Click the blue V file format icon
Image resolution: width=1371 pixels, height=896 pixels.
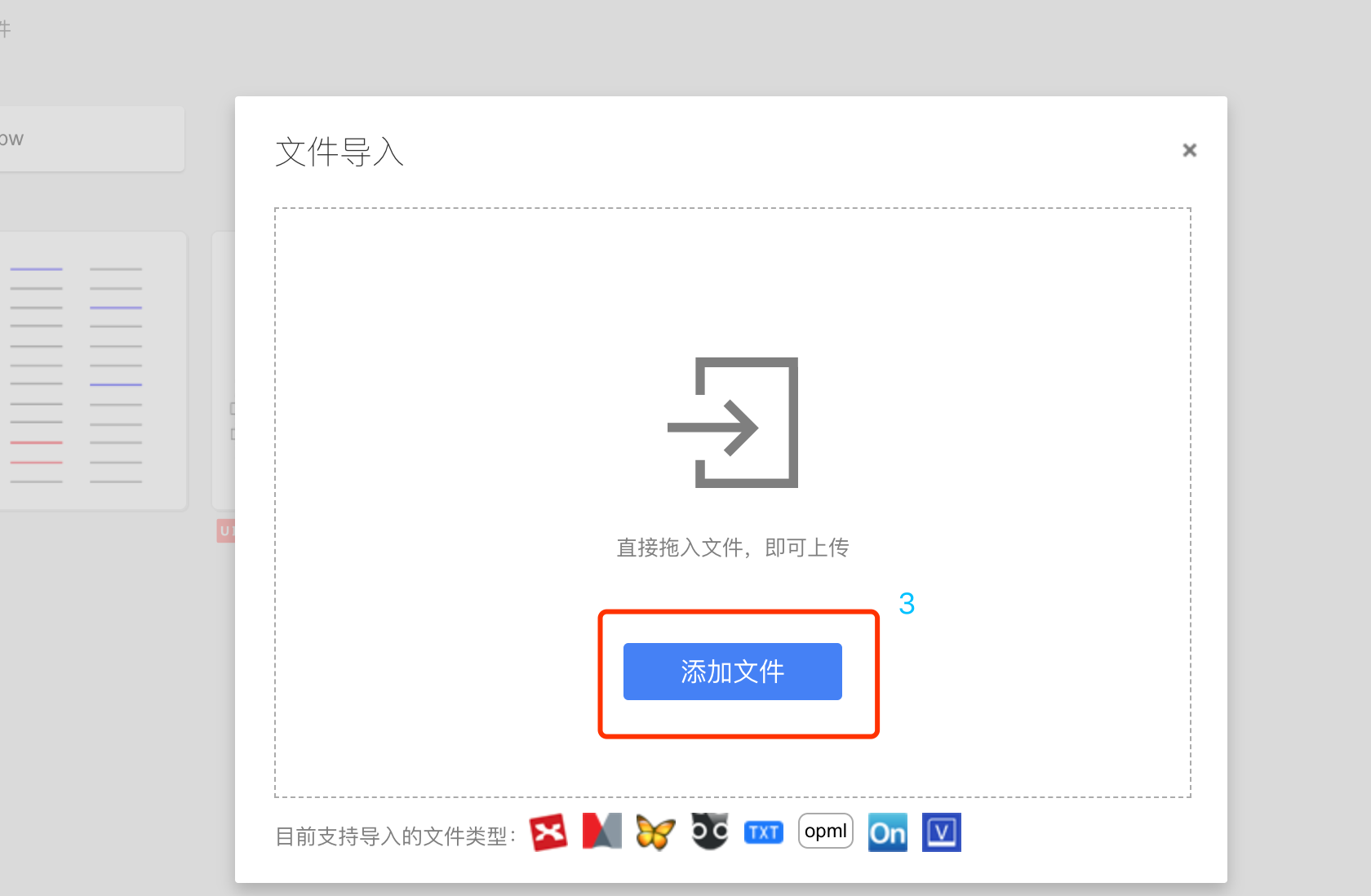coord(941,832)
